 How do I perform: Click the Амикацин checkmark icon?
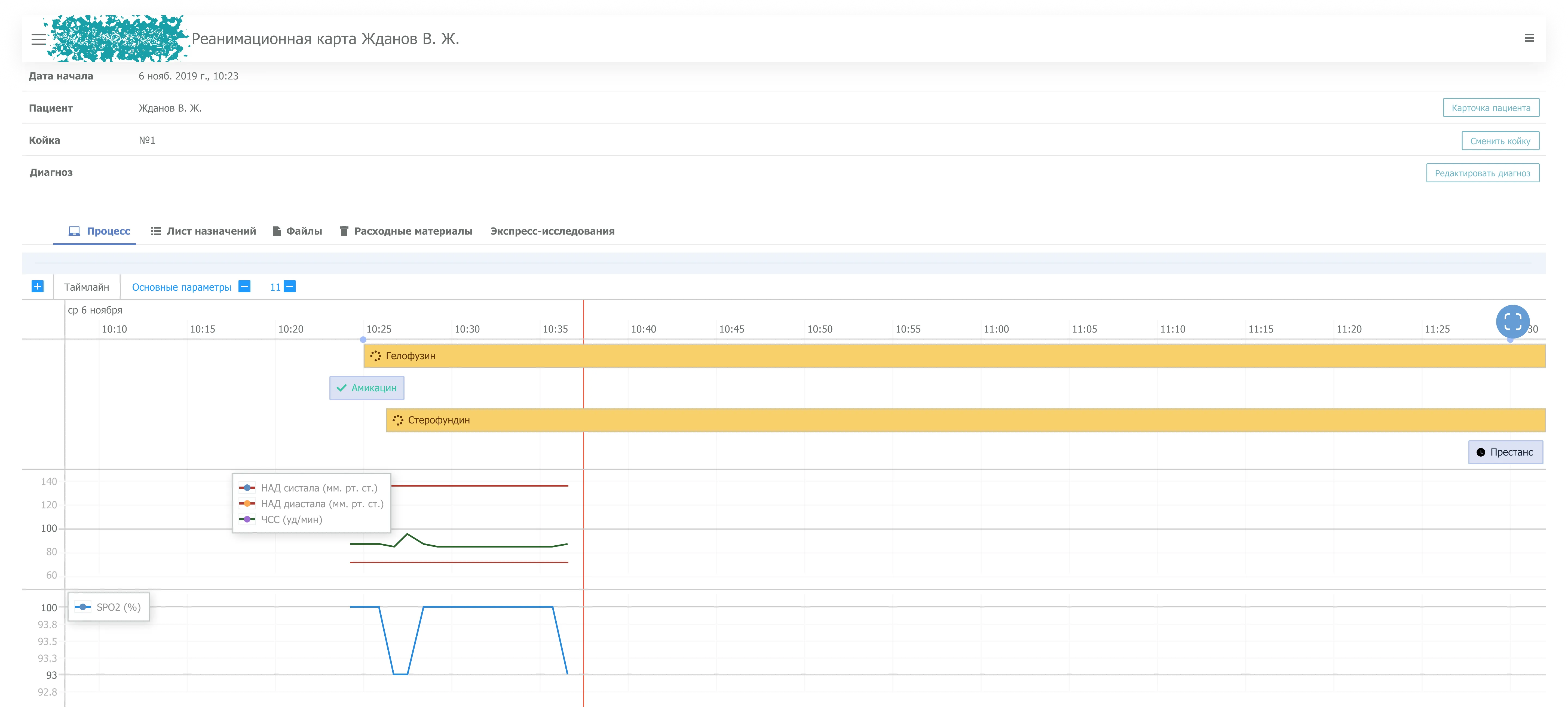(341, 388)
